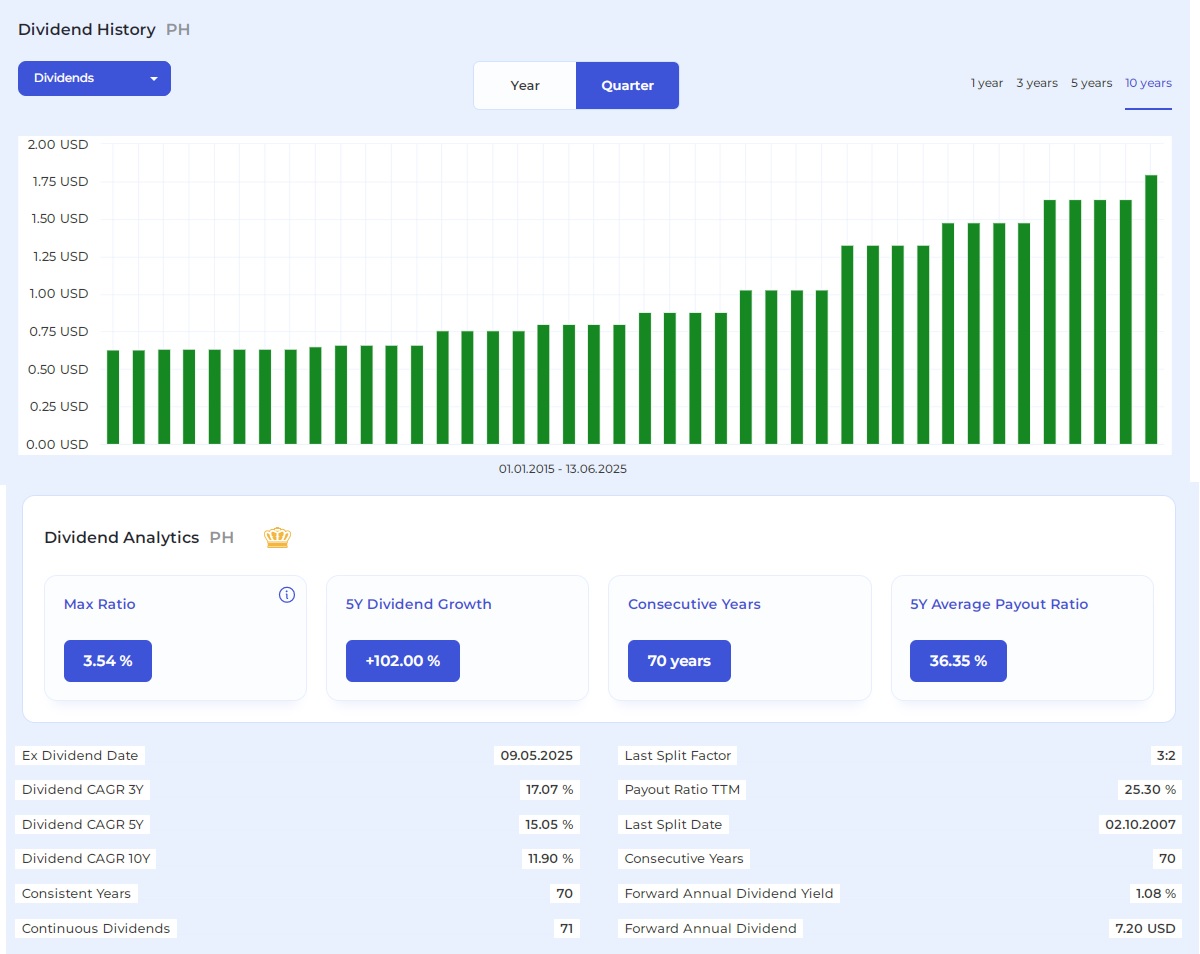Viewport: 1200px width, 954px height.
Task: Click the Forward Annual Dividend label
Action: pos(710,929)
